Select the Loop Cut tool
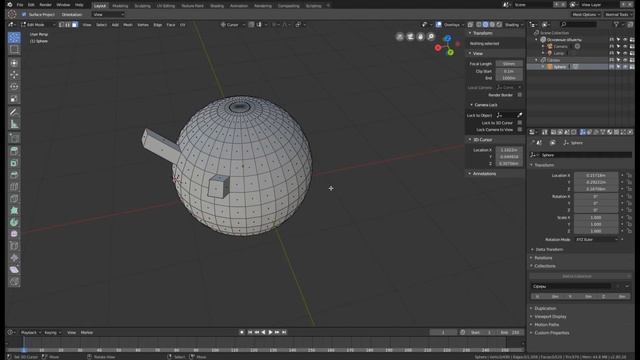The width and height of the screenshot is (640, 360). click(x=14, y=187)
